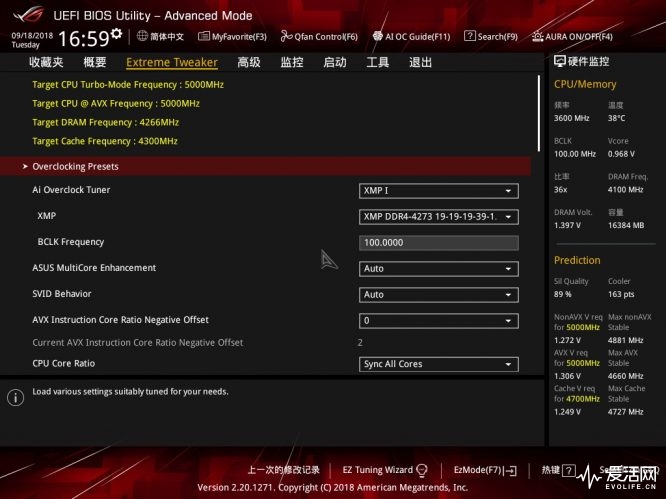The image size is (666, 499).
Task: Open the 退出 tab
Action: click(x=420, y=62)
